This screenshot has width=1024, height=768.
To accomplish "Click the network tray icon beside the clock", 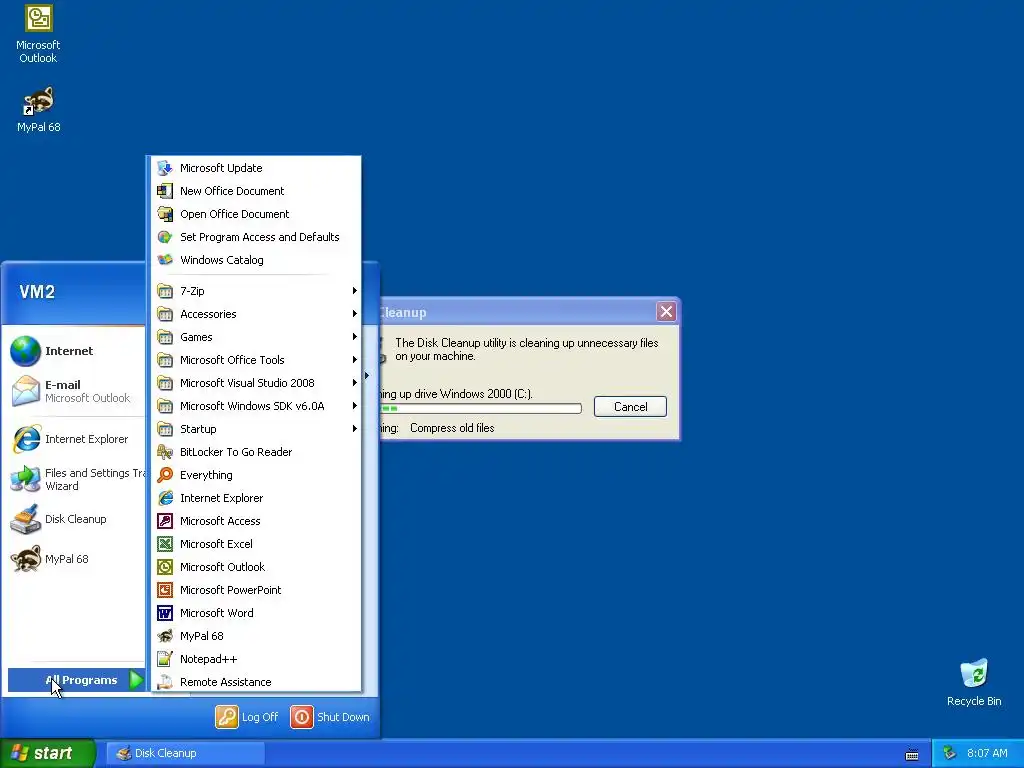I will point(949,753).
